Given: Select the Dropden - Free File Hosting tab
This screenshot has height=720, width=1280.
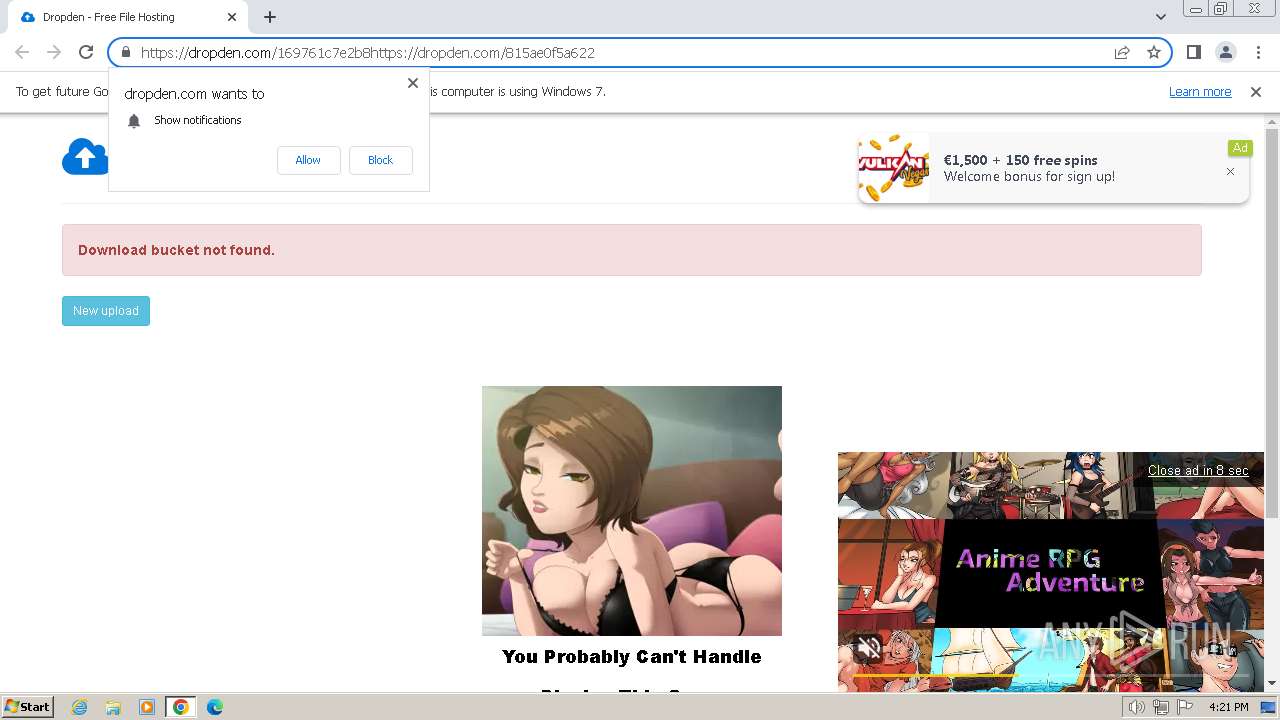Looking at the screenshot, I should [x=126, y=17].
